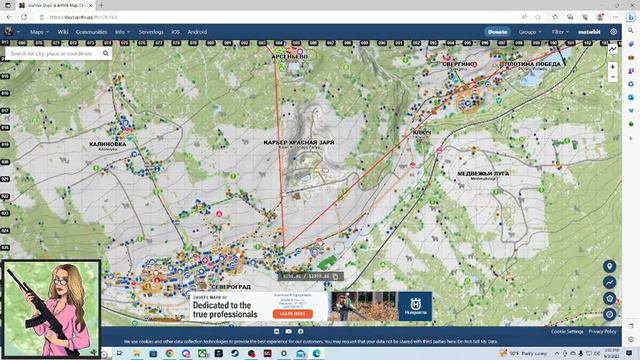Expand the arrow next to site logo
This screenshot has height=360, width=640.
pyautogui.click(x=18, y=32)
